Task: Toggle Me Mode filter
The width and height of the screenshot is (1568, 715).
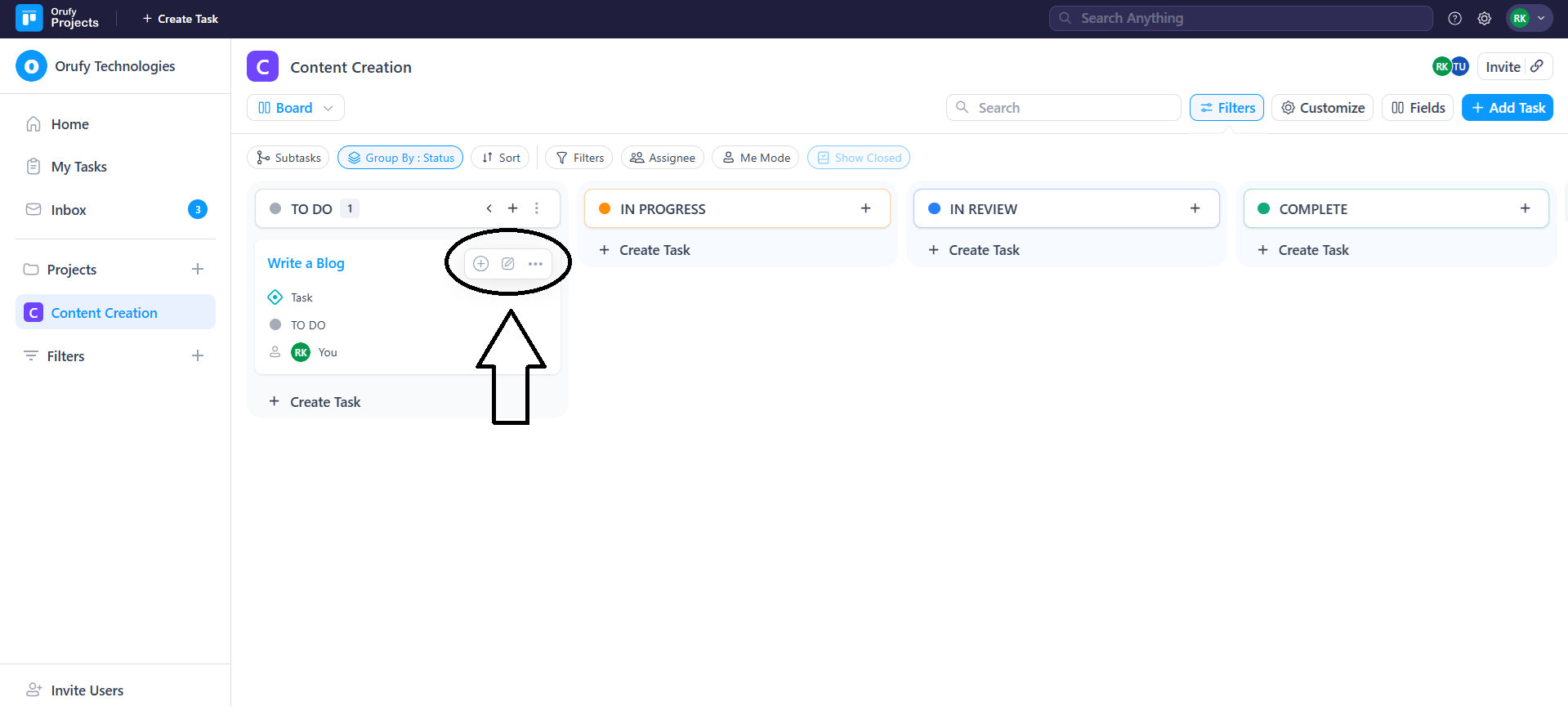Action: tap(756, 158)
